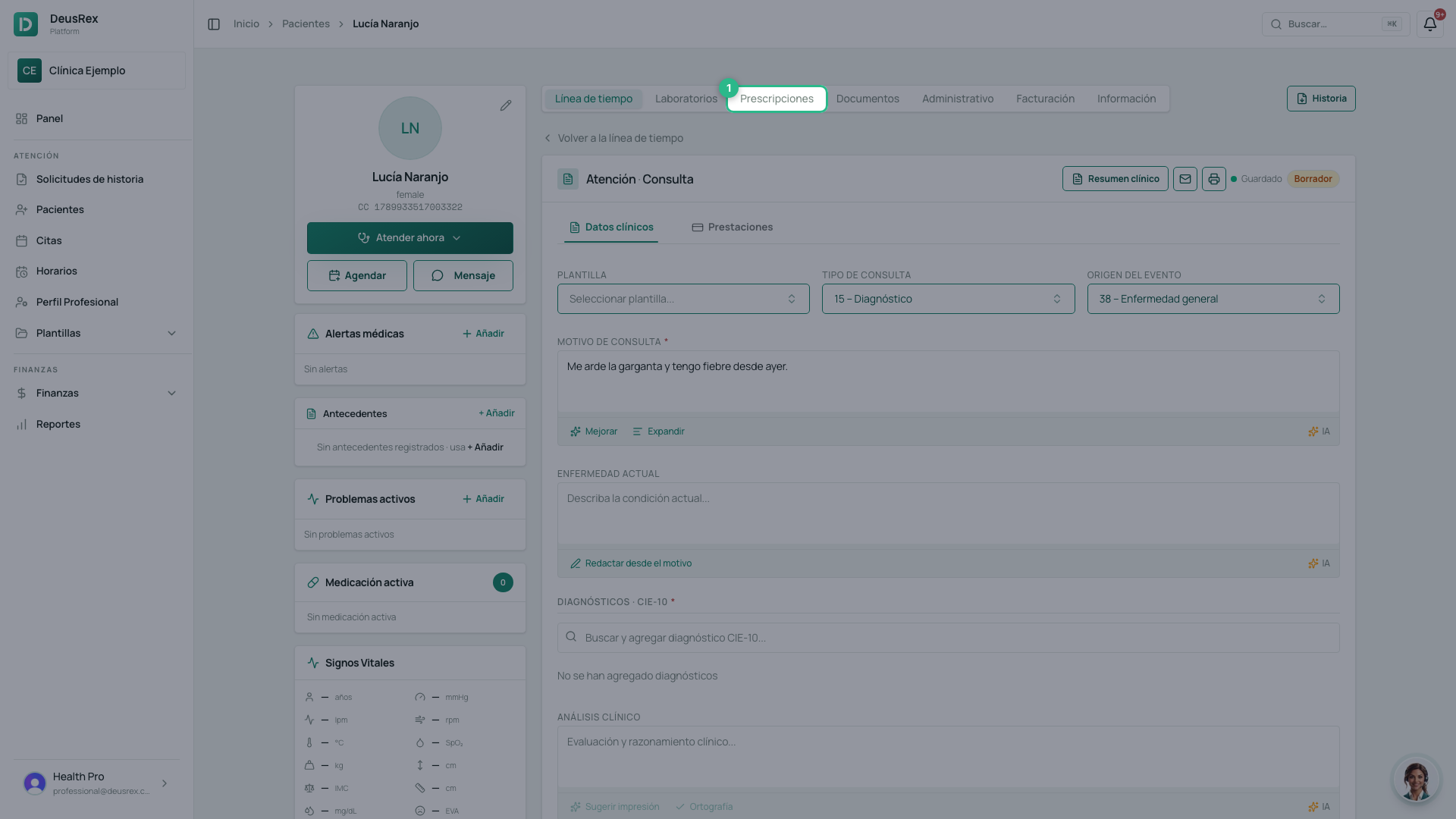Open Reportes in the sidebar
The image size is (1456, 819).
(x=96, y=424)
